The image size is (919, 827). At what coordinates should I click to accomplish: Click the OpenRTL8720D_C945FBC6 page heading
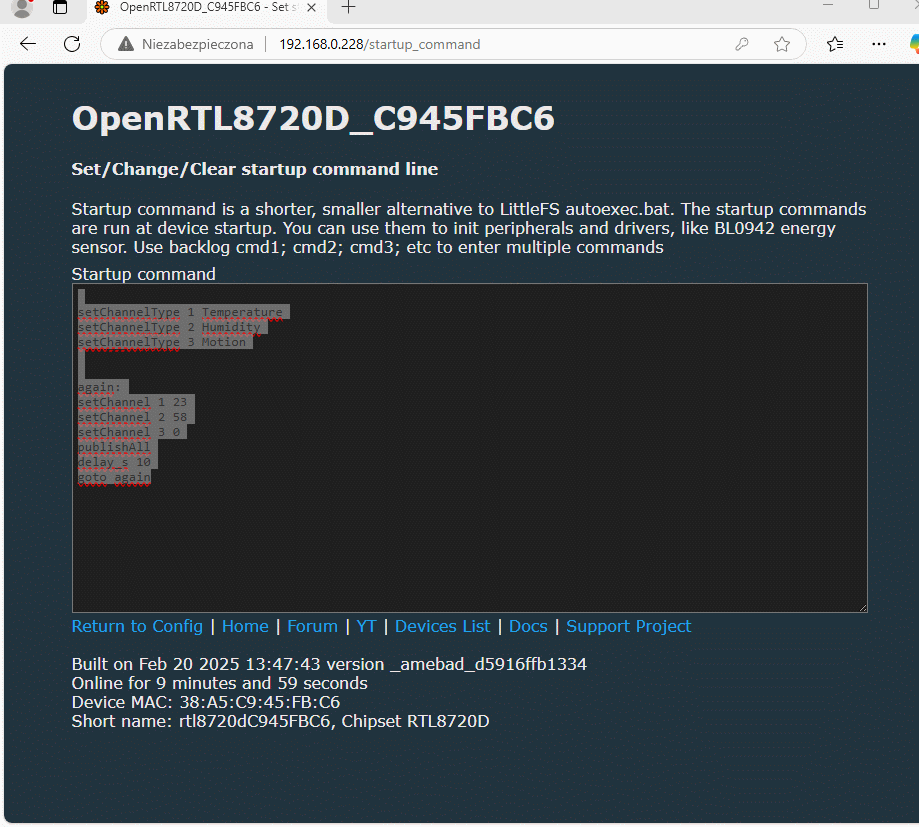point(313,118)
